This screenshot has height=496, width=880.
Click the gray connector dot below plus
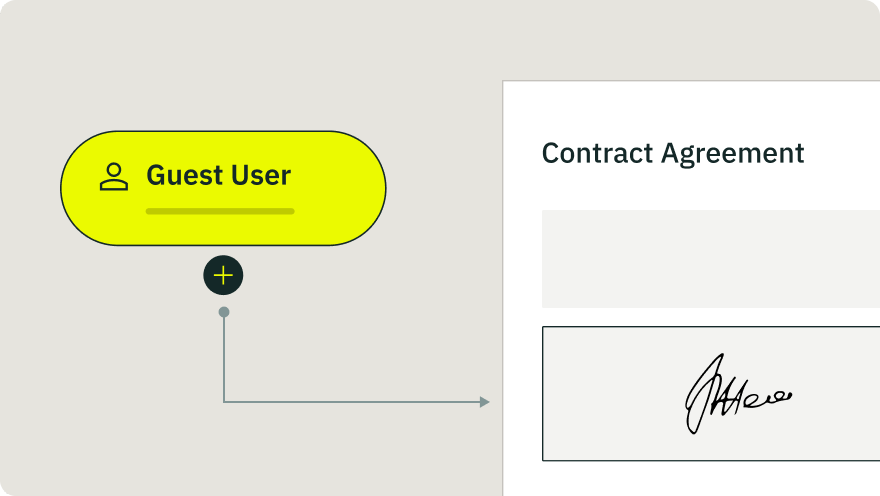(224, 312)
